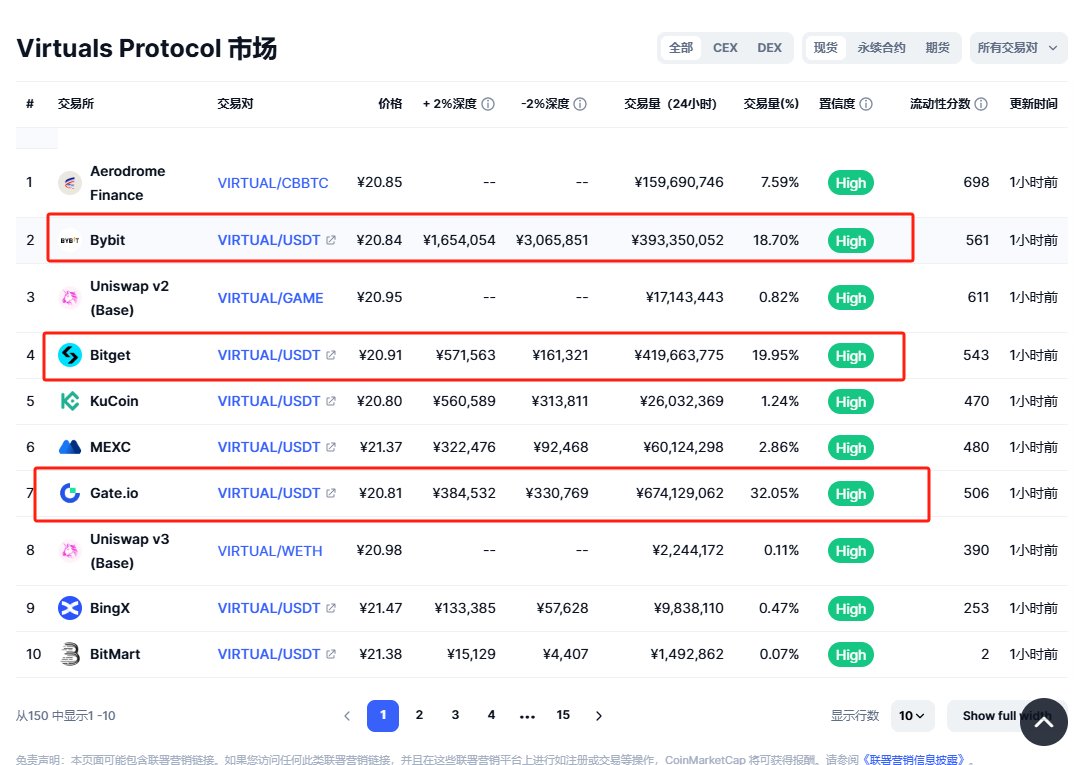1084x765 pixels.
Task: Open the -2% depth info tooltip icon
Action: pos(580,104)
